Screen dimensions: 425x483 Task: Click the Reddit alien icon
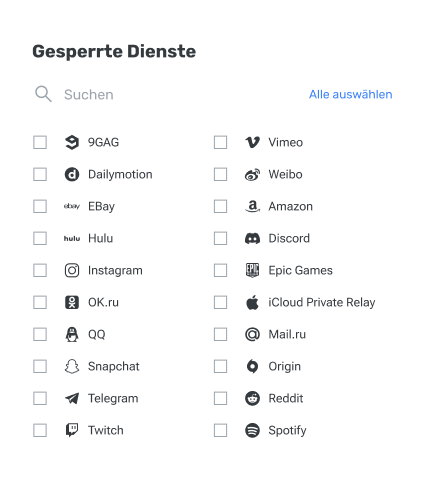(x=252, y=398)
